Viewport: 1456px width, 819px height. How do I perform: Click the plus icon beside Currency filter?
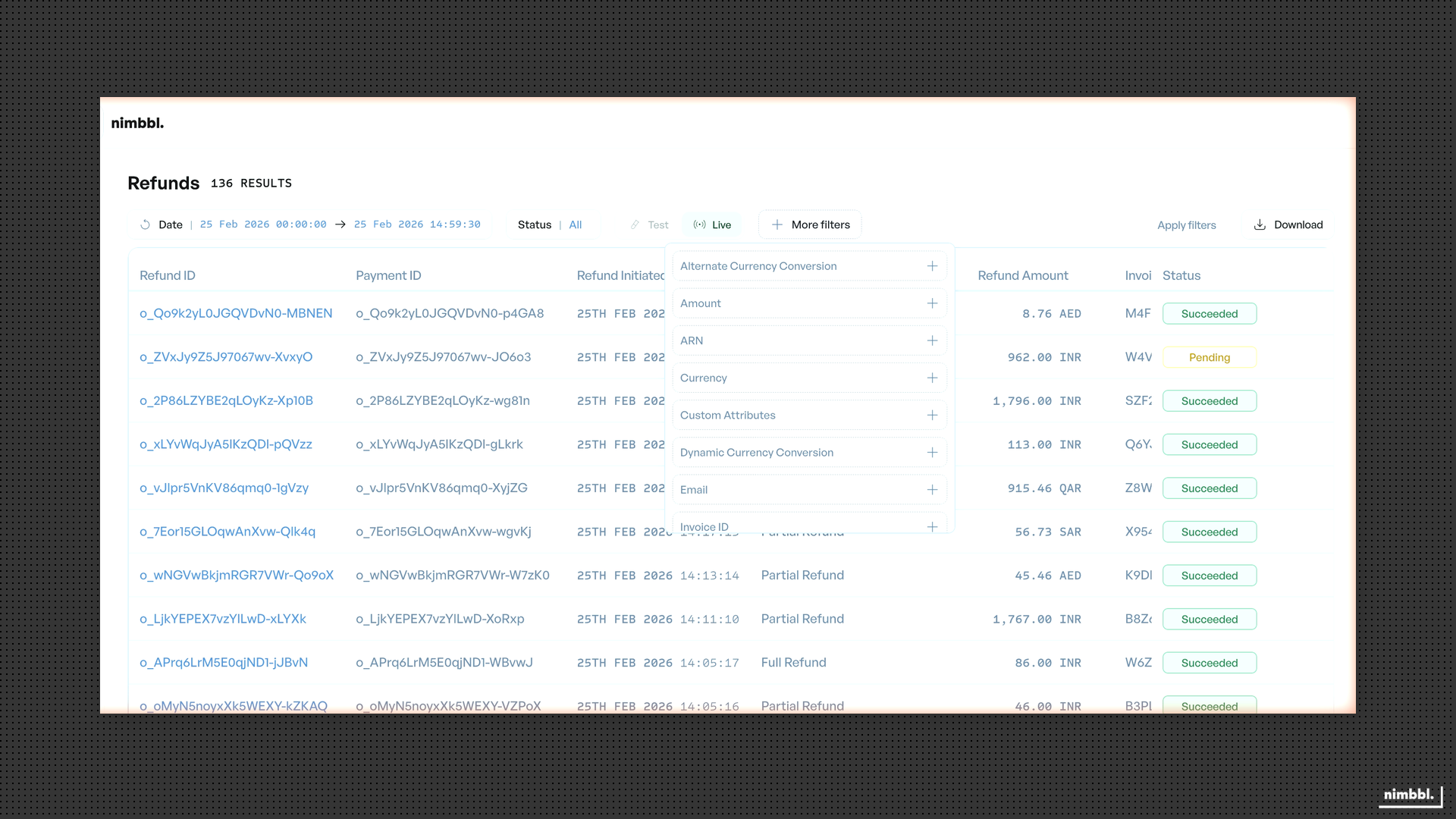pyautogui.click(x=932, y=378)
